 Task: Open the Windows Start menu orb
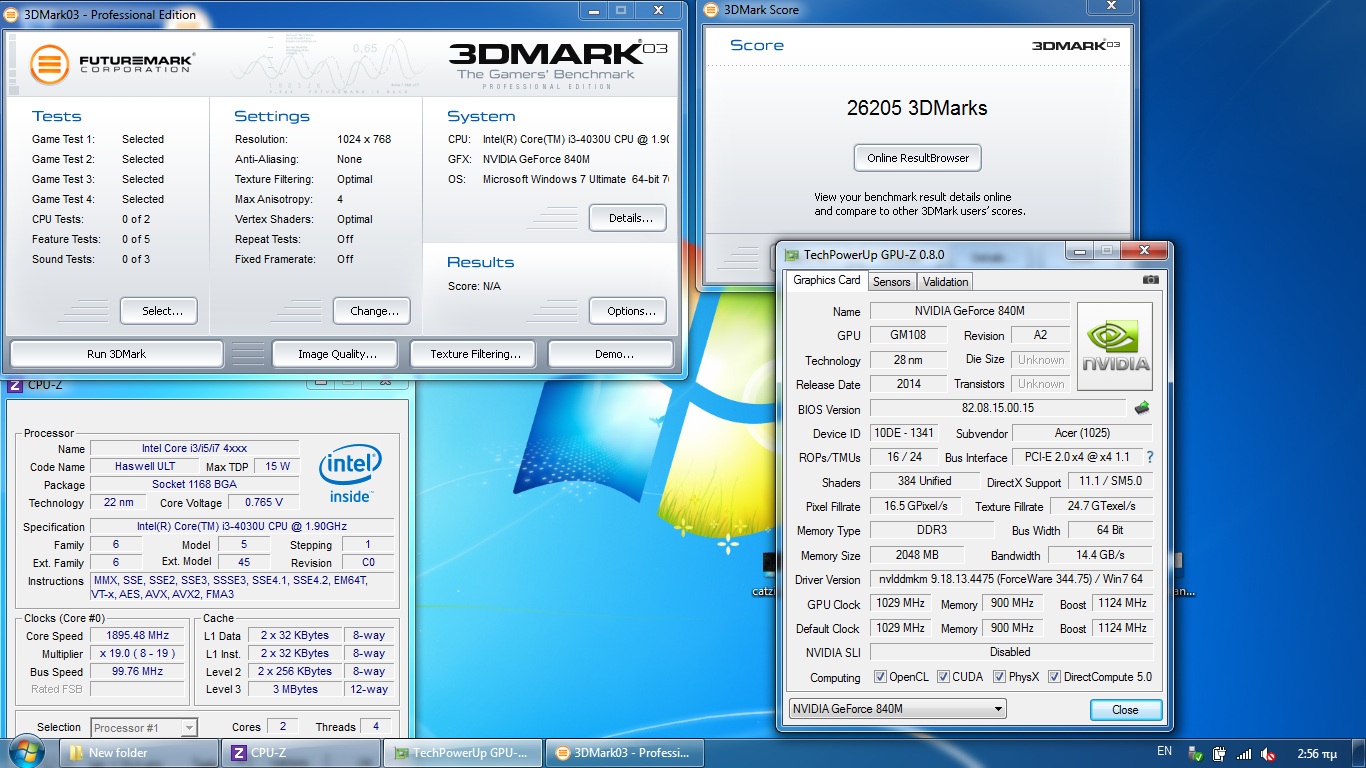(x=27, y=752)
